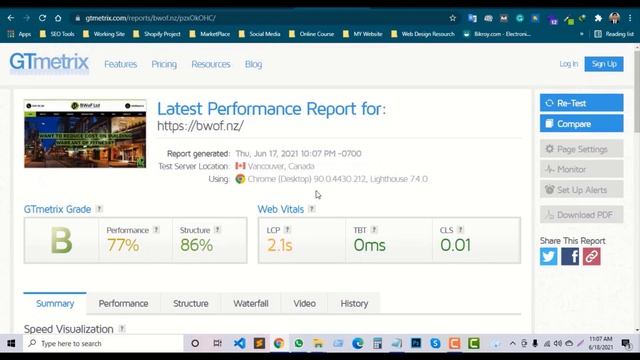640x360 pixels.
Task: Click the Windows taskbar search box
Action: tap(103, 343)
